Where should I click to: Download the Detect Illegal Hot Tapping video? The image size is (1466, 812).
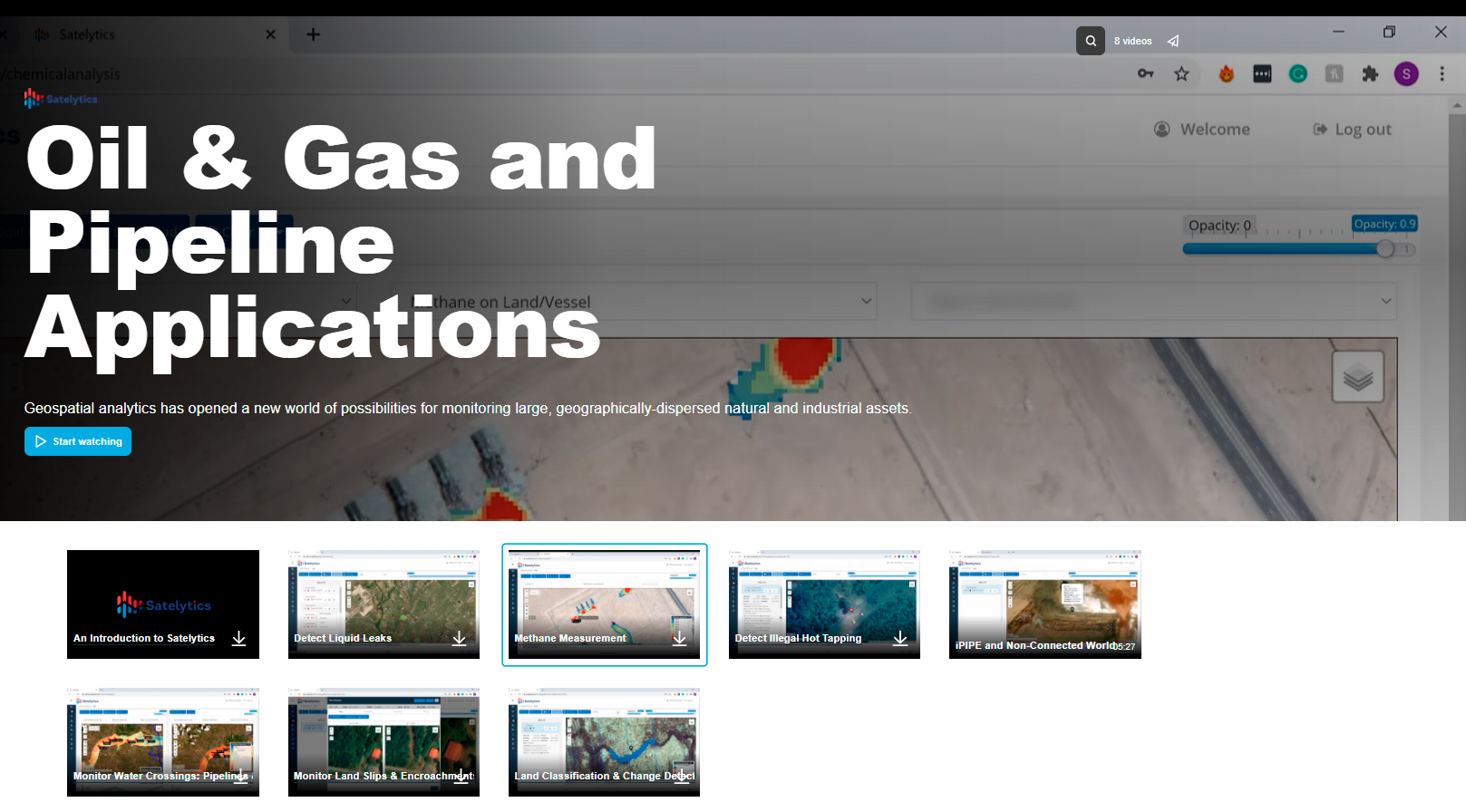pos(900,638)
